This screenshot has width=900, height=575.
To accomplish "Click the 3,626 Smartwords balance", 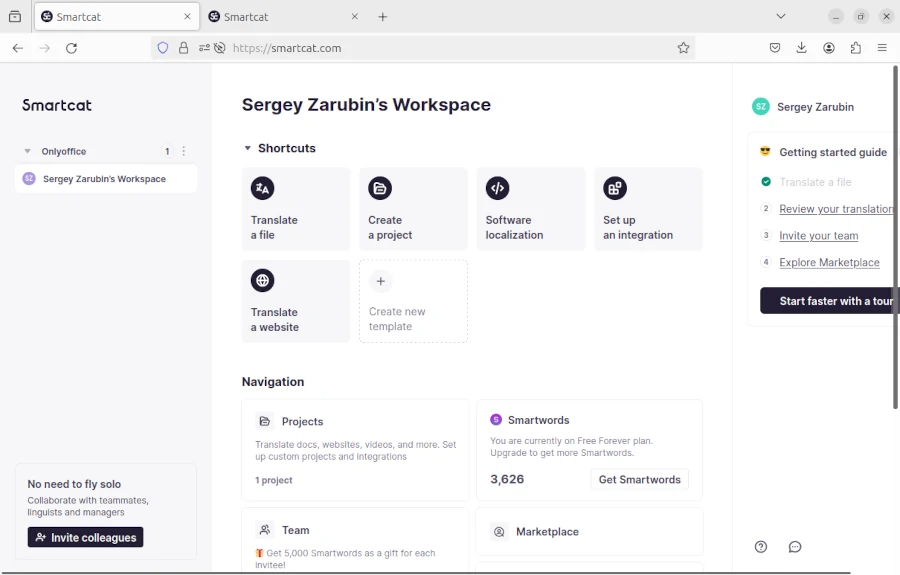I will pos(507,479).
